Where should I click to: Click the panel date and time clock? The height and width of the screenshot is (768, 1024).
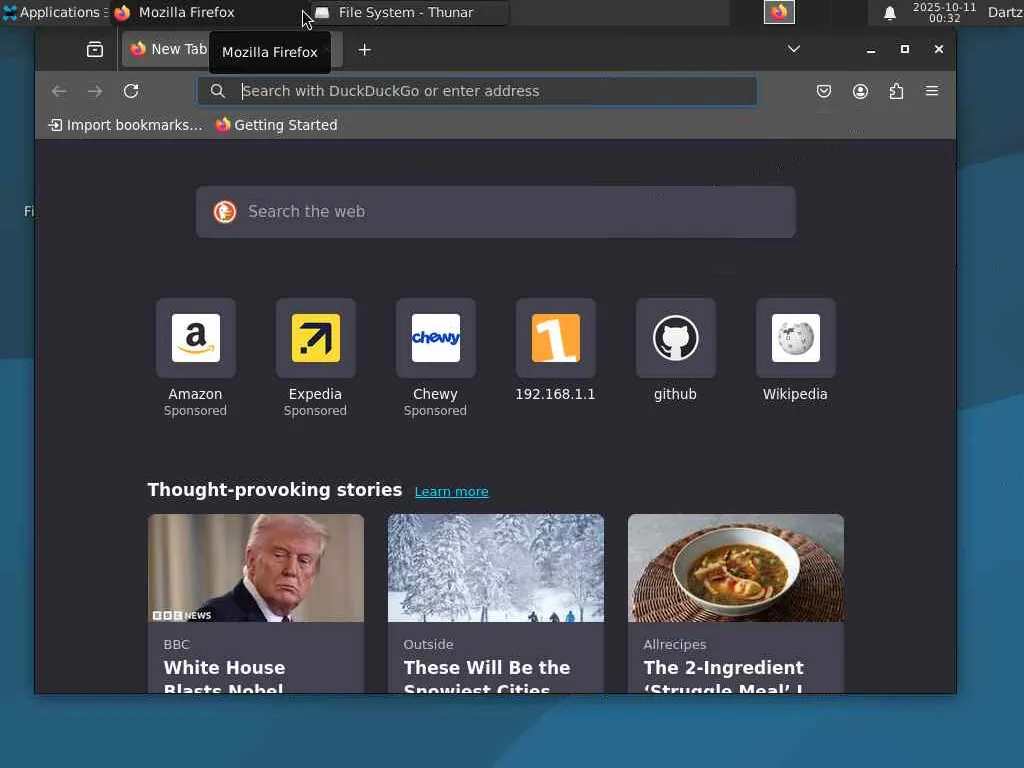click(944, 12)
